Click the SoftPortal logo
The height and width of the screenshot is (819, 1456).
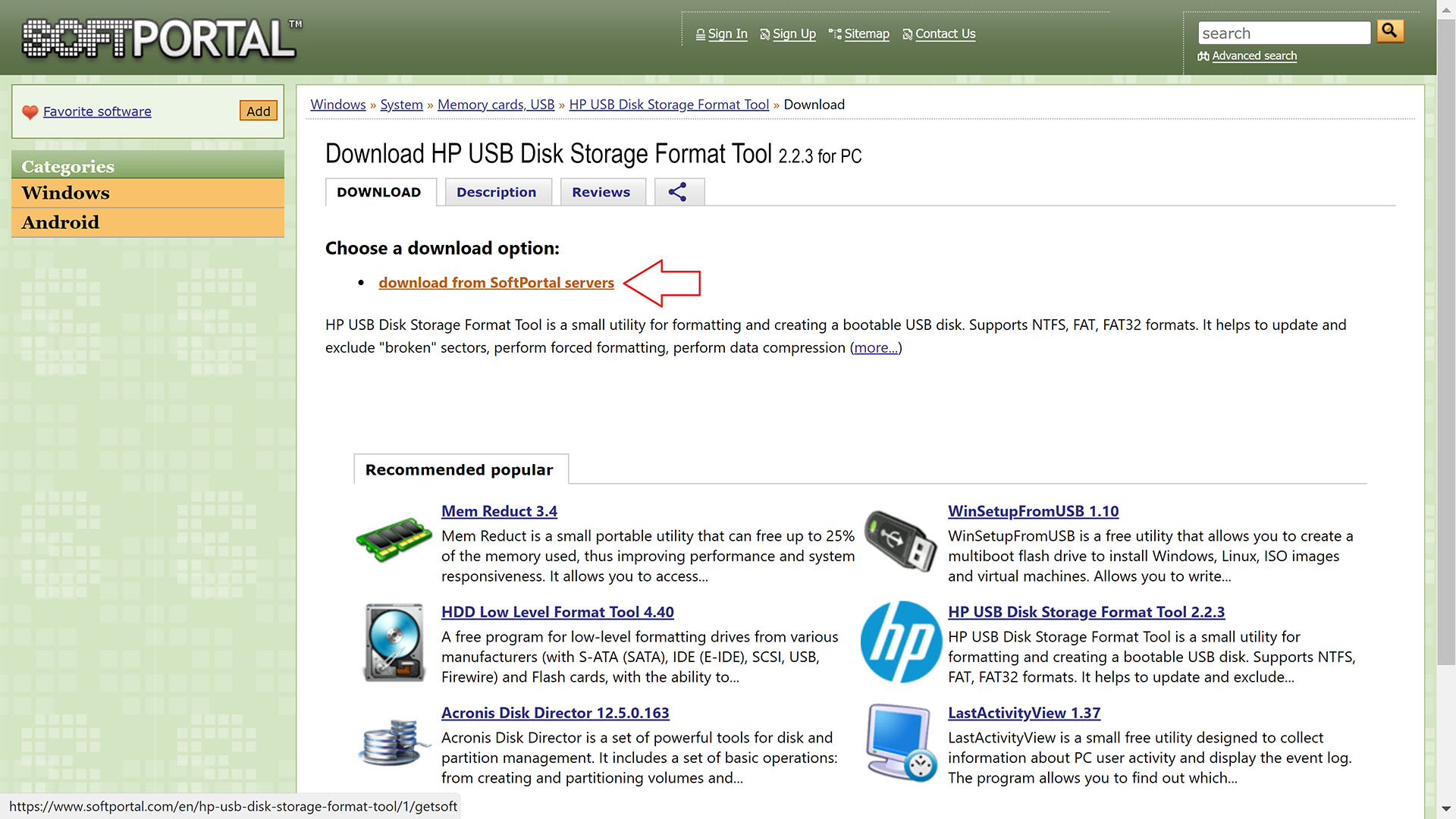[162, 38]
